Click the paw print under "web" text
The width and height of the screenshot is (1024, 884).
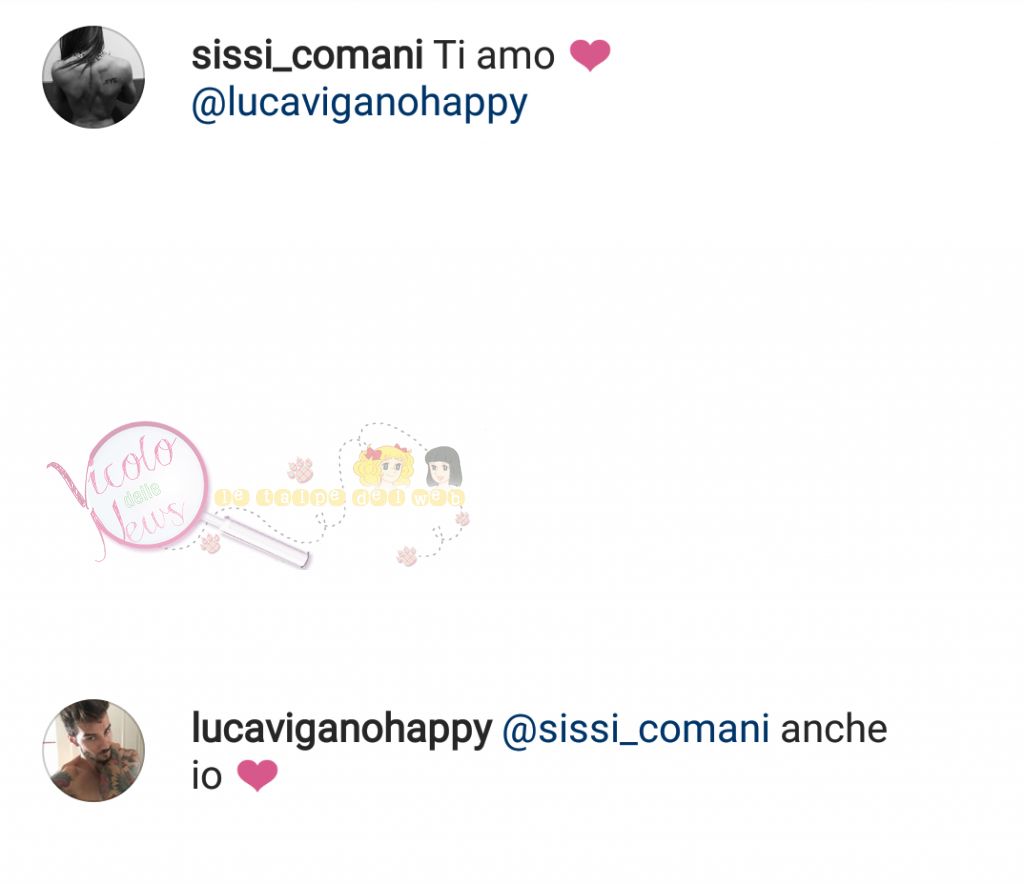(462, 519)
